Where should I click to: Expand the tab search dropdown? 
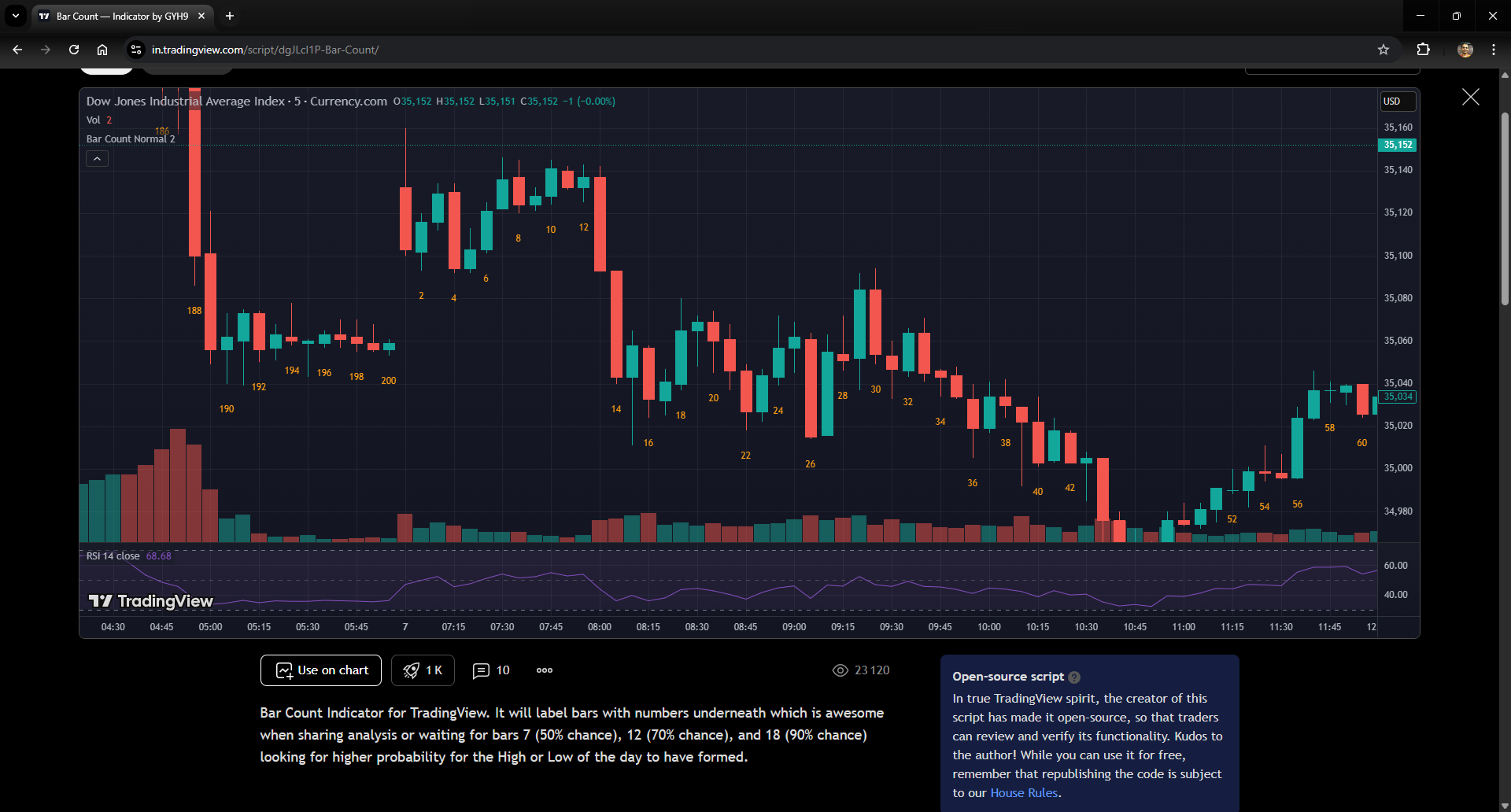16,16
